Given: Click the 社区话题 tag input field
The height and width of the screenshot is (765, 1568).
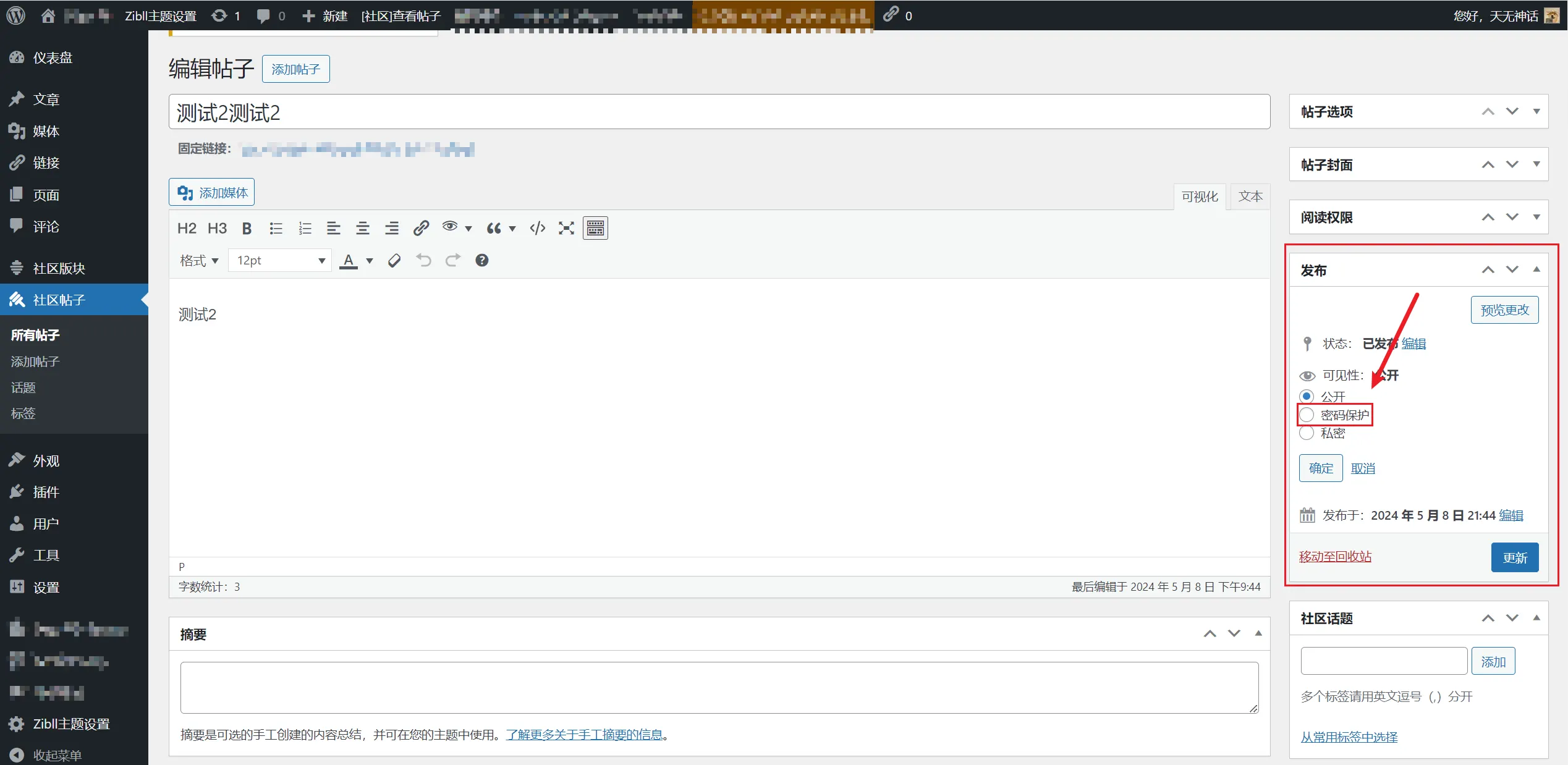Looking at the screenshot, I should click(1384, 661).
